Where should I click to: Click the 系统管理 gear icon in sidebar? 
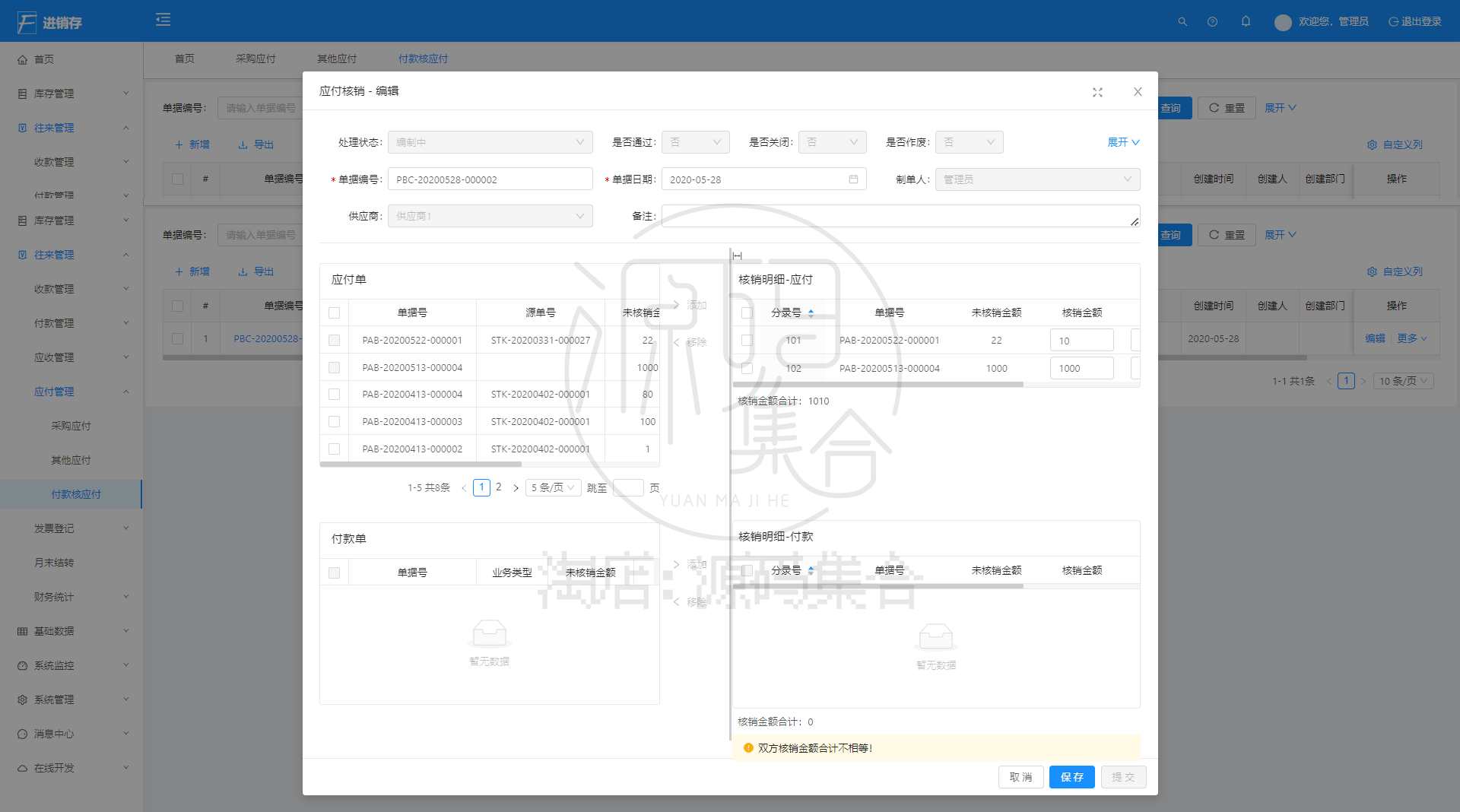click(x=22, y=699)
